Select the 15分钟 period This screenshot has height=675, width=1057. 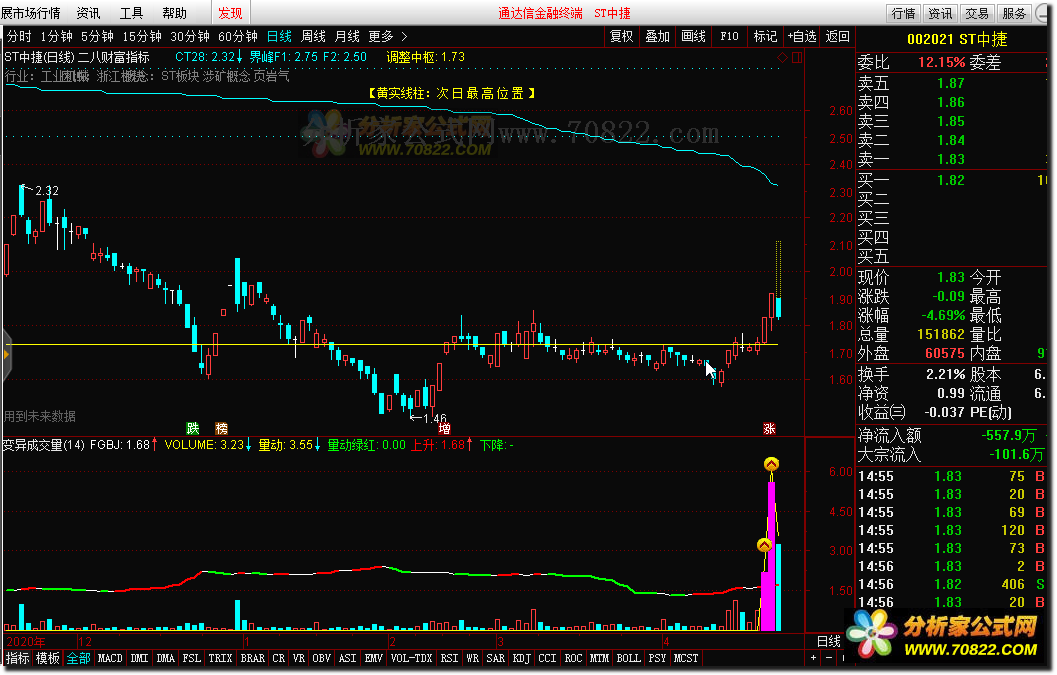pyautogui.click(x=142, y=36)
